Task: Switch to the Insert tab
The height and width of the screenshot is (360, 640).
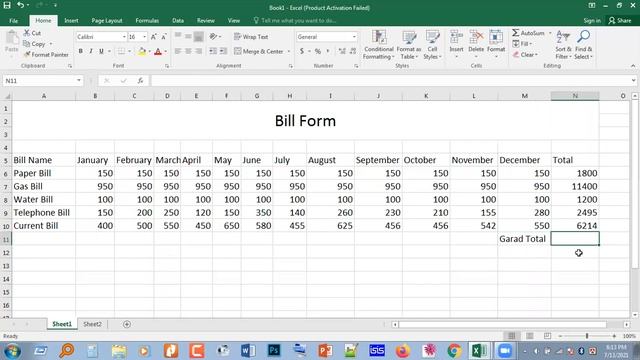Action: [x=71, y=20]
